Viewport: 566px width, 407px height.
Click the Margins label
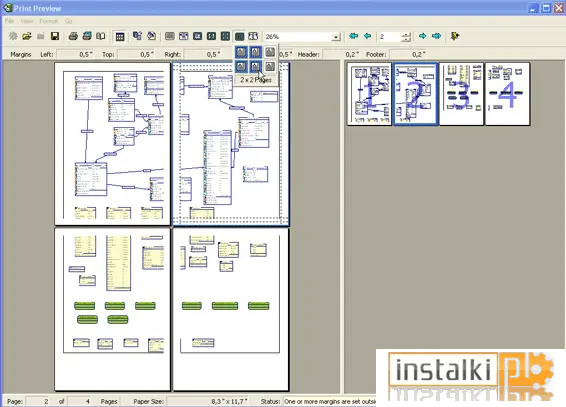[x=21, y=54]
